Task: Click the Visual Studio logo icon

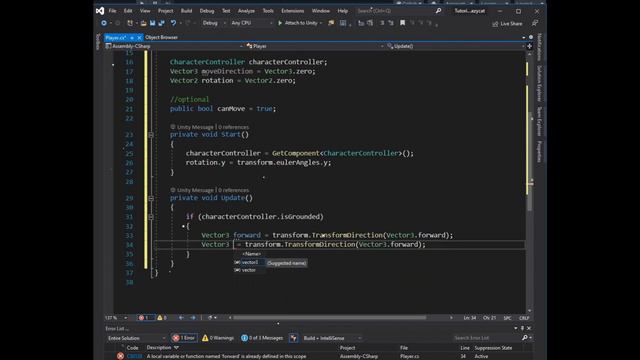Action: point(100,11)
